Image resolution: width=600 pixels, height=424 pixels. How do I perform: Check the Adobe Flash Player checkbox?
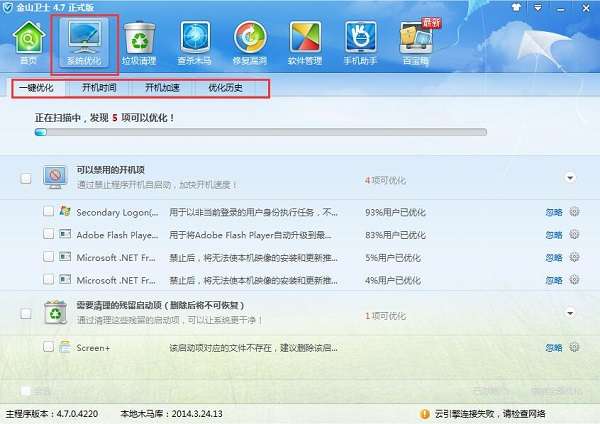point(48,234)
